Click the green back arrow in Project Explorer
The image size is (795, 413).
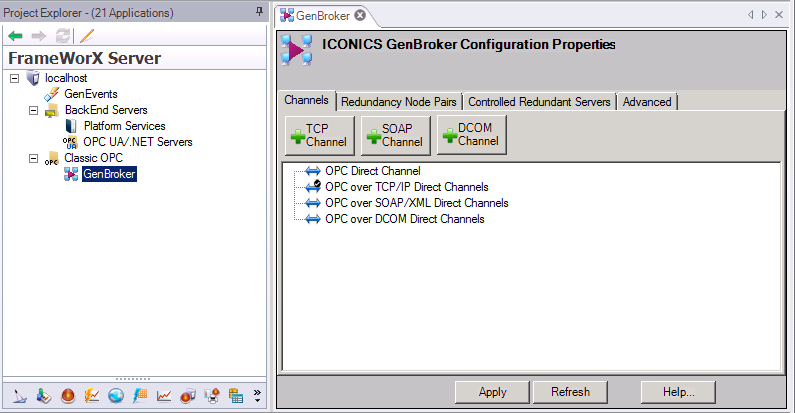(x=15, y=35)
